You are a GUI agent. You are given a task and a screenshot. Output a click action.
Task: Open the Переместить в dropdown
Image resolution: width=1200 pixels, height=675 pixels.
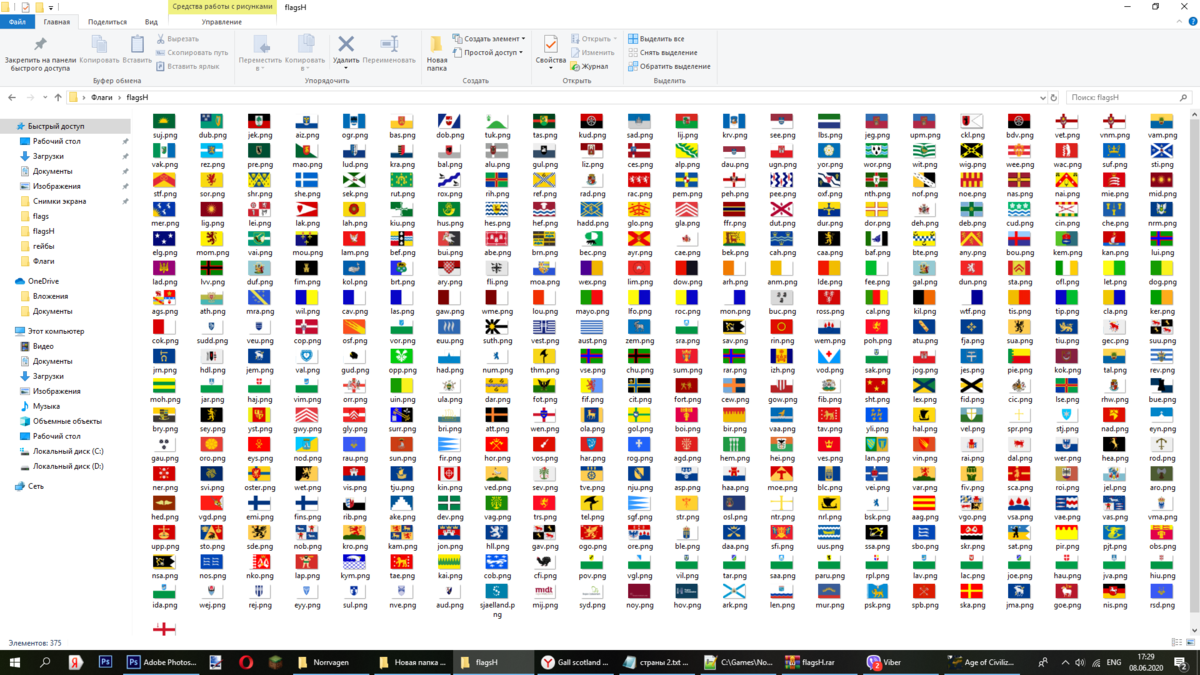tap(260, 68)
